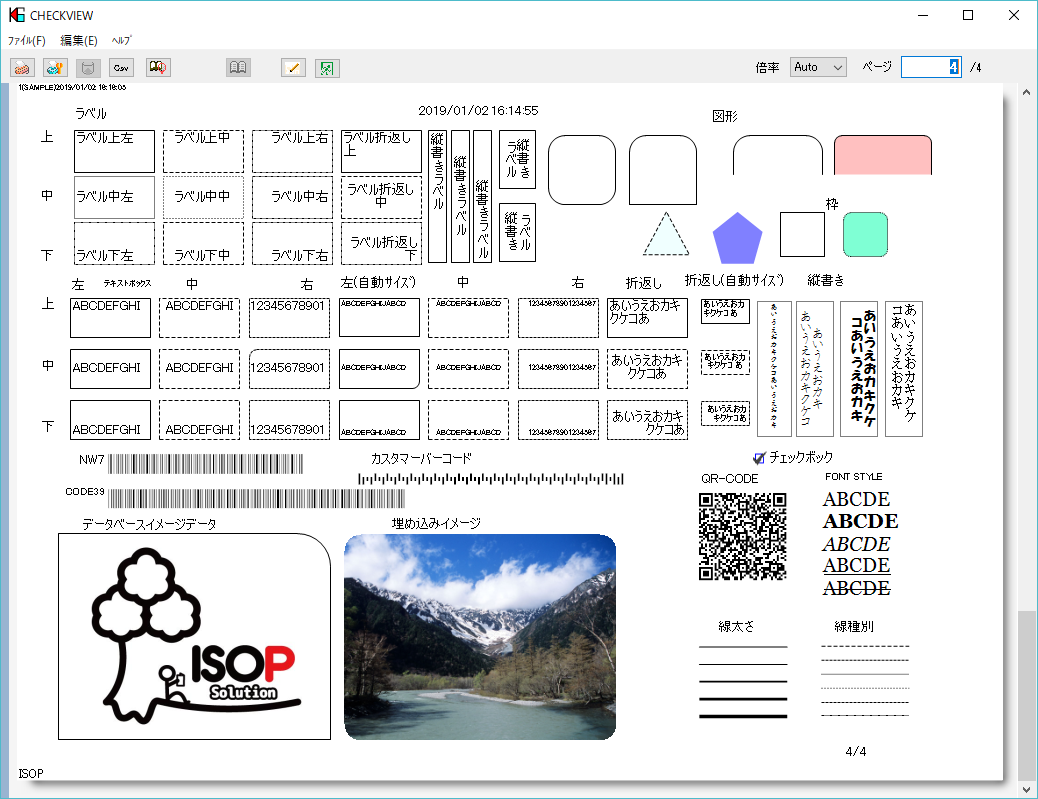Click the 線種別 heading
The image size is (1038, 799).
click(854, 626)
